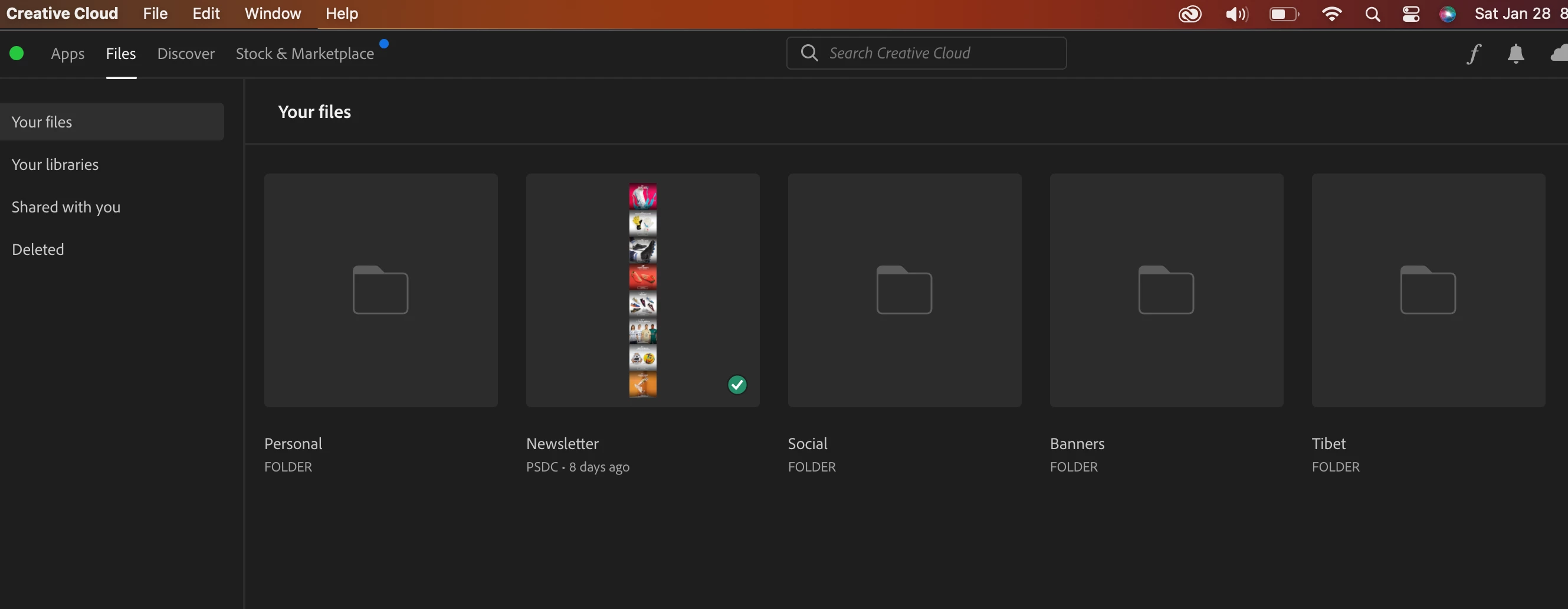This screenshot has width=1568, height=609.
Task: Open the Wi-Fi menu
Action: click(1332, 14)
